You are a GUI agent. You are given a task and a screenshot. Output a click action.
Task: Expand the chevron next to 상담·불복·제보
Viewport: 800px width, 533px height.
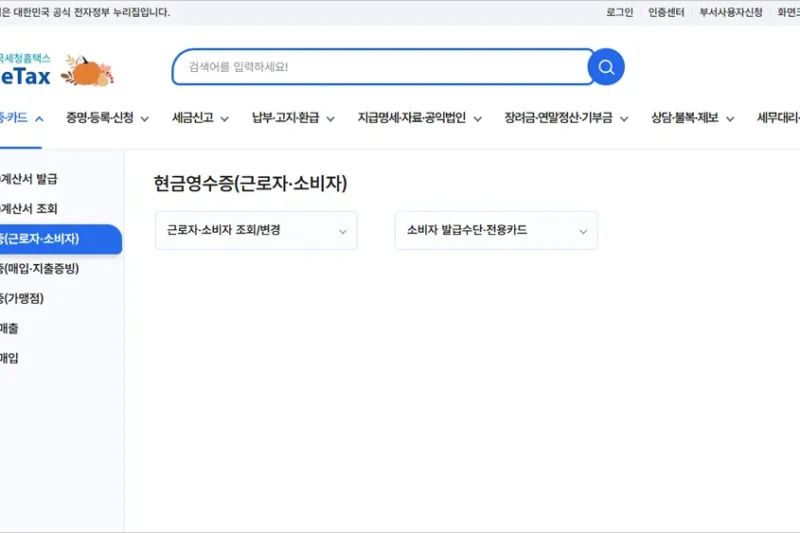tap(730, 119)
